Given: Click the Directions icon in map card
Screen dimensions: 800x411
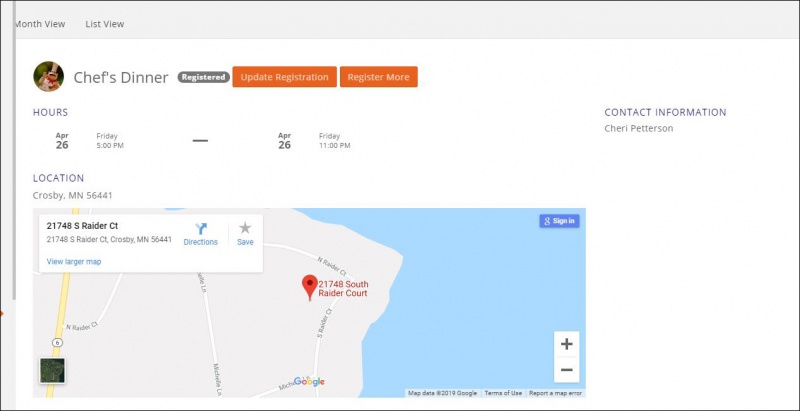Looking at the screenshot, I should [200, 229].
